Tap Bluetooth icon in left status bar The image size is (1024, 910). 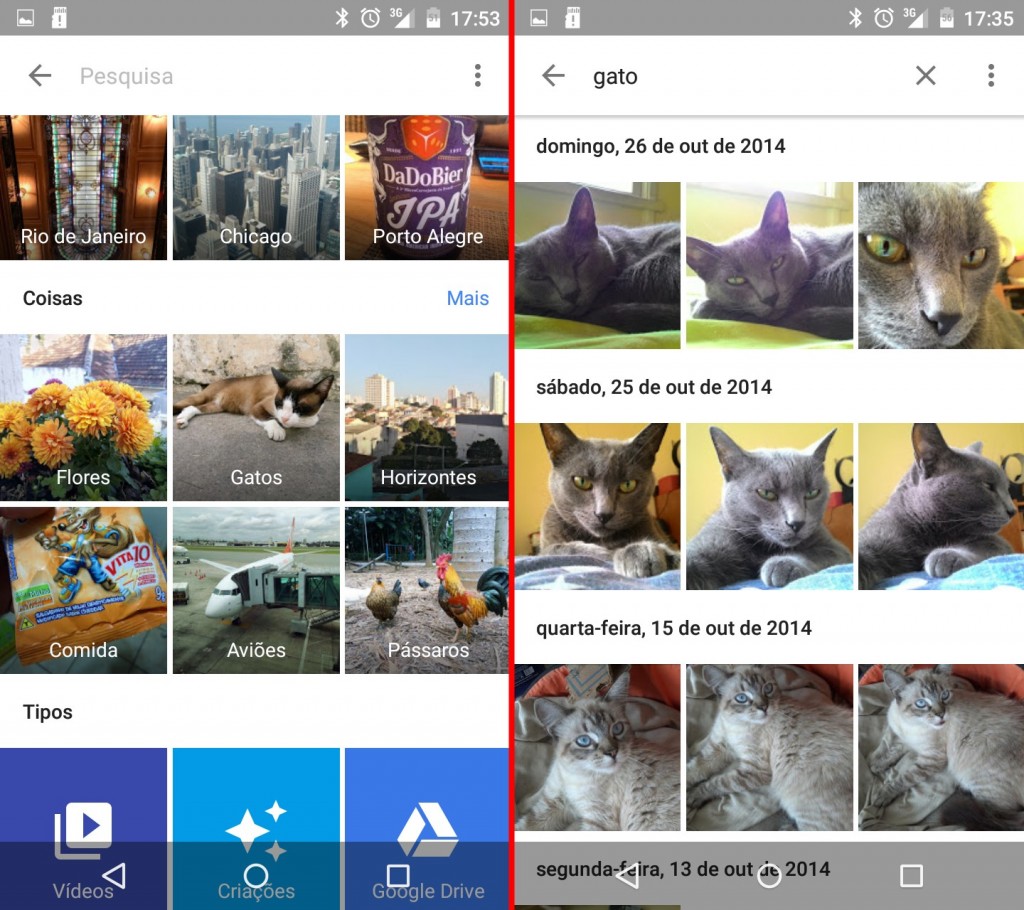pyautogui.click(x=342, y=18)
